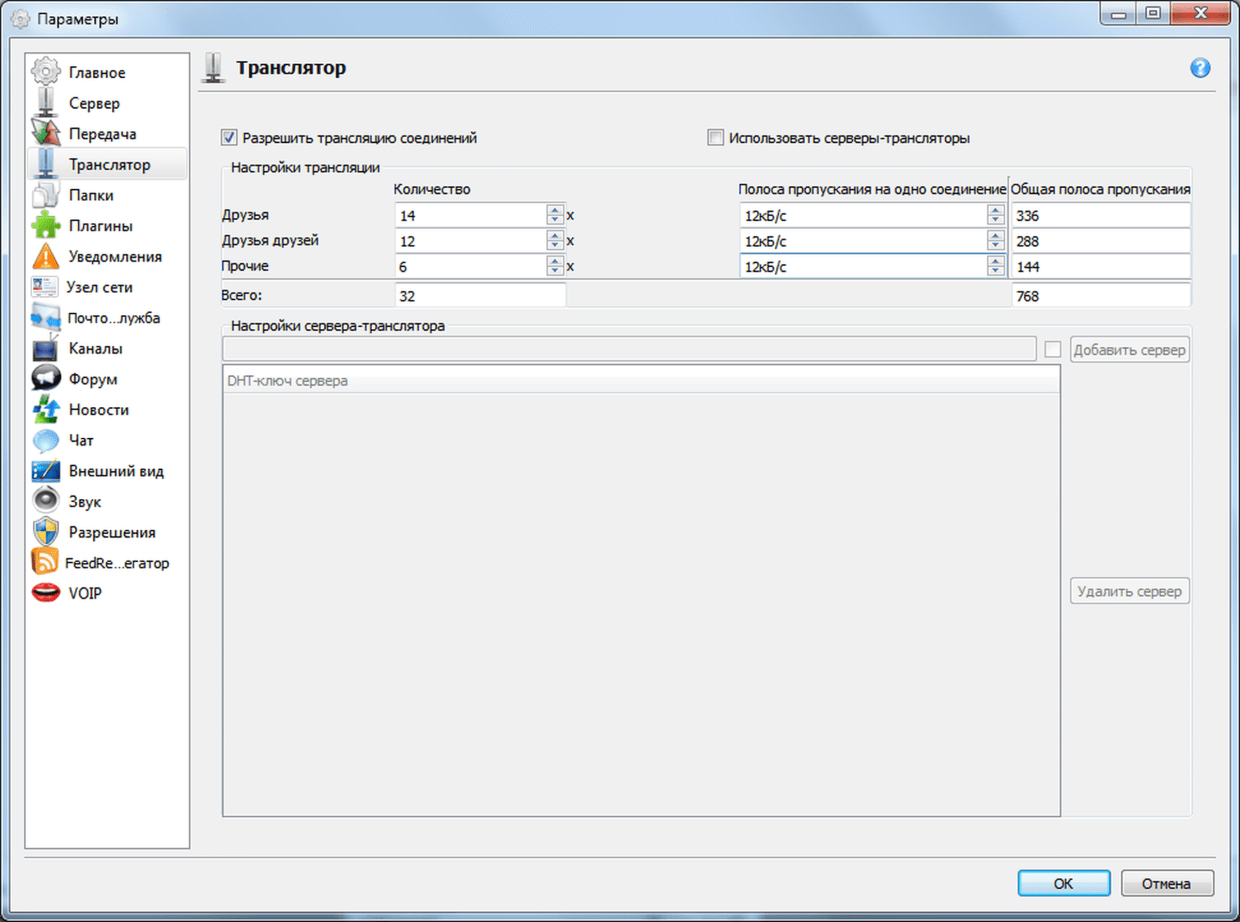The width and height of the screenshot is (1240, 922).
Task: Increase Друзья друзей bandwidth with up arrow
Action: 995,236
